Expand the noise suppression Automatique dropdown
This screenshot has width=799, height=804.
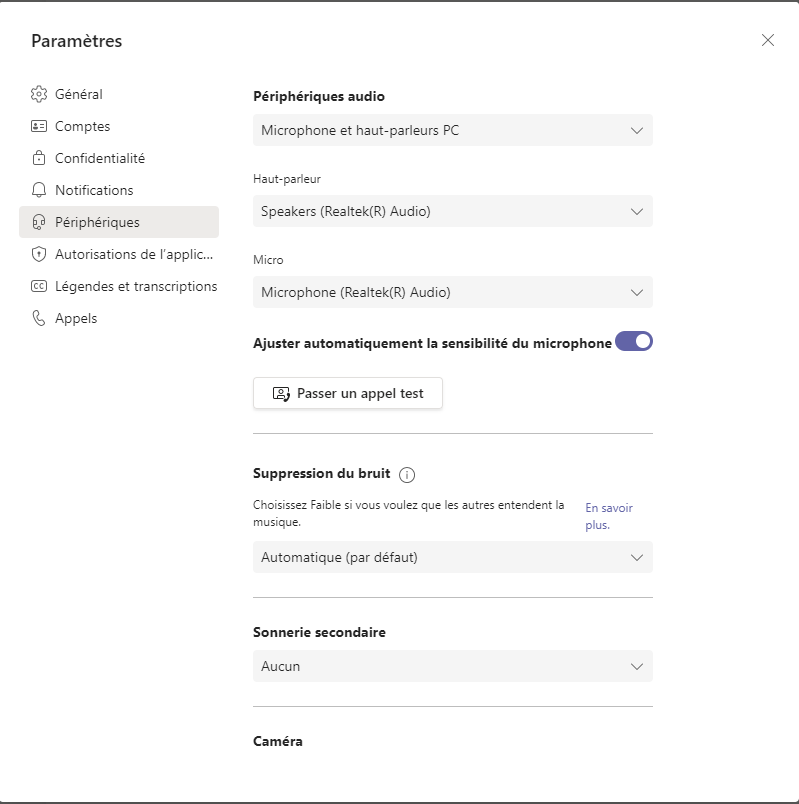(453, 557)
